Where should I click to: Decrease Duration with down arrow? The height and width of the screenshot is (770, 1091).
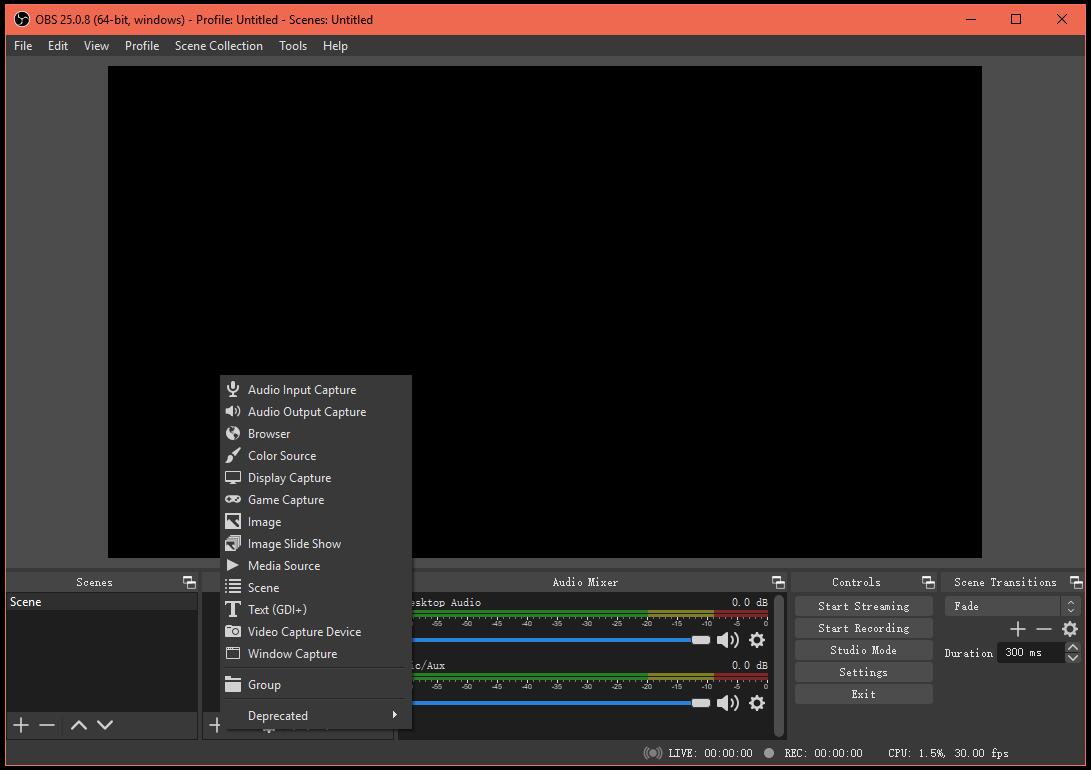point(1073,657)
